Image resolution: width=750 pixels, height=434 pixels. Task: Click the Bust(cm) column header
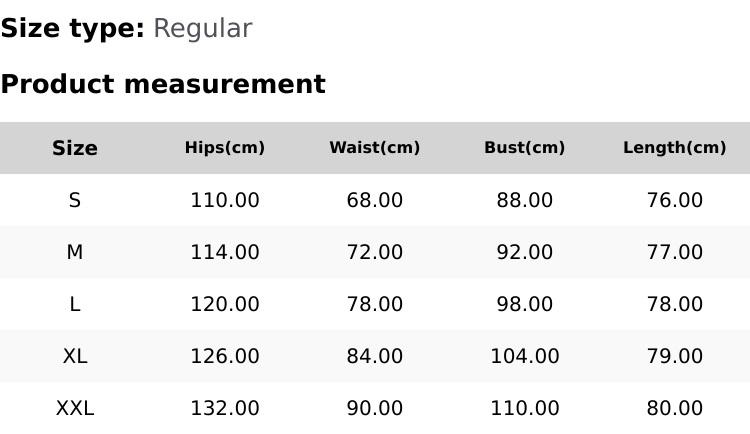pos(525,148)
